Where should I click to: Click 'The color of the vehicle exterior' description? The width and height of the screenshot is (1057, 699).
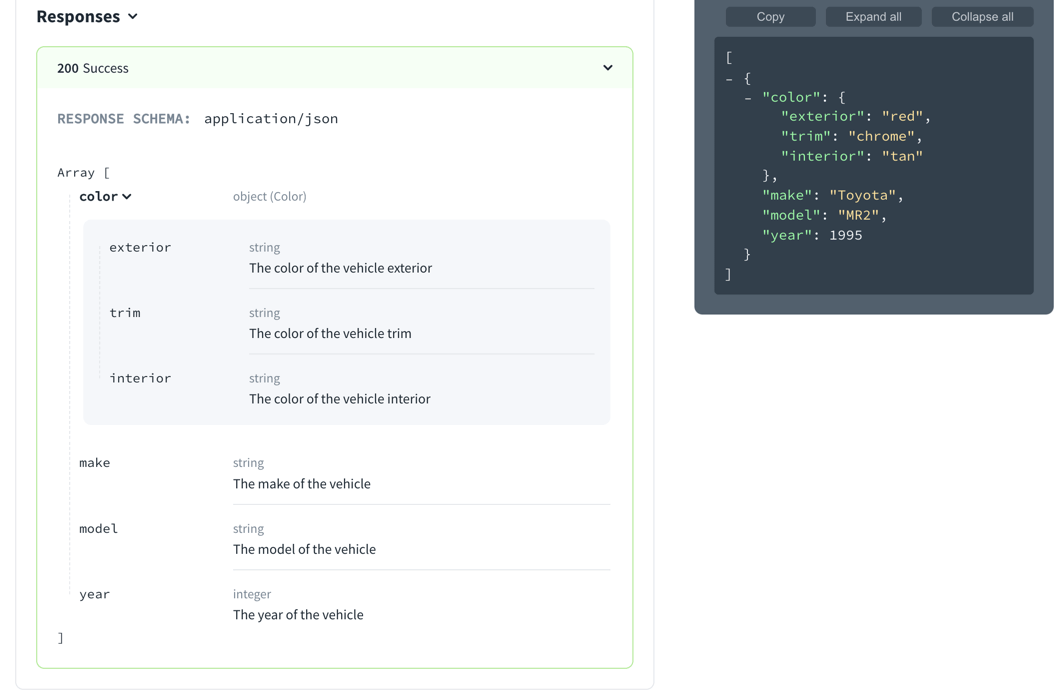340,268
